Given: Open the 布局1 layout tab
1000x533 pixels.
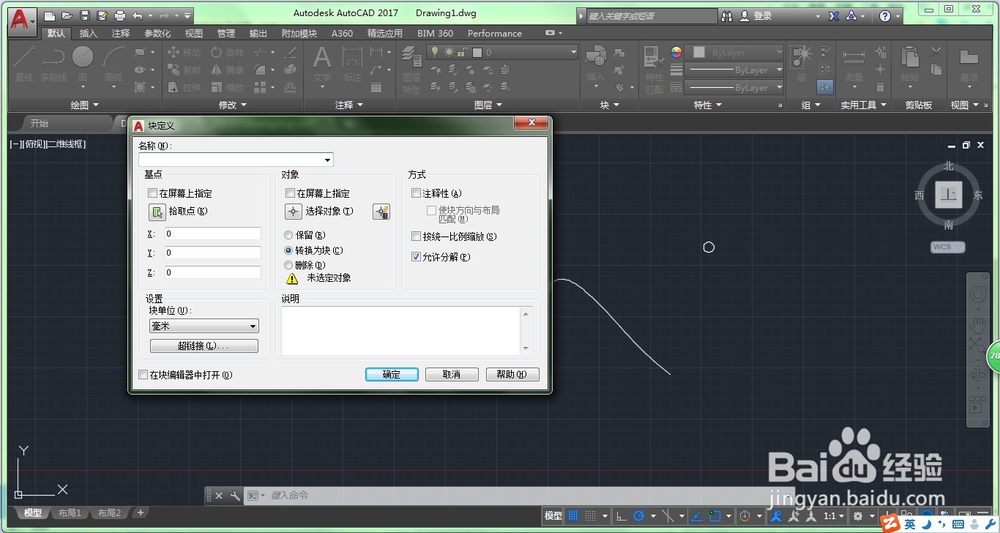Looking at the screenshot, I should (70, 513).
